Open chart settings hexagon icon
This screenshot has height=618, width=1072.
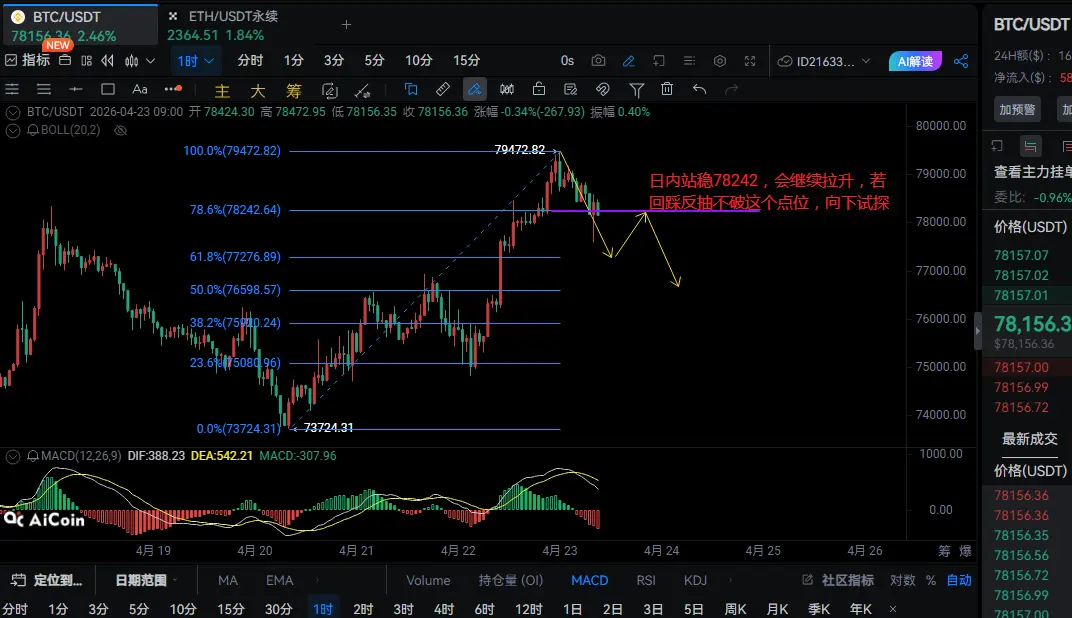(x=720, y=61)
